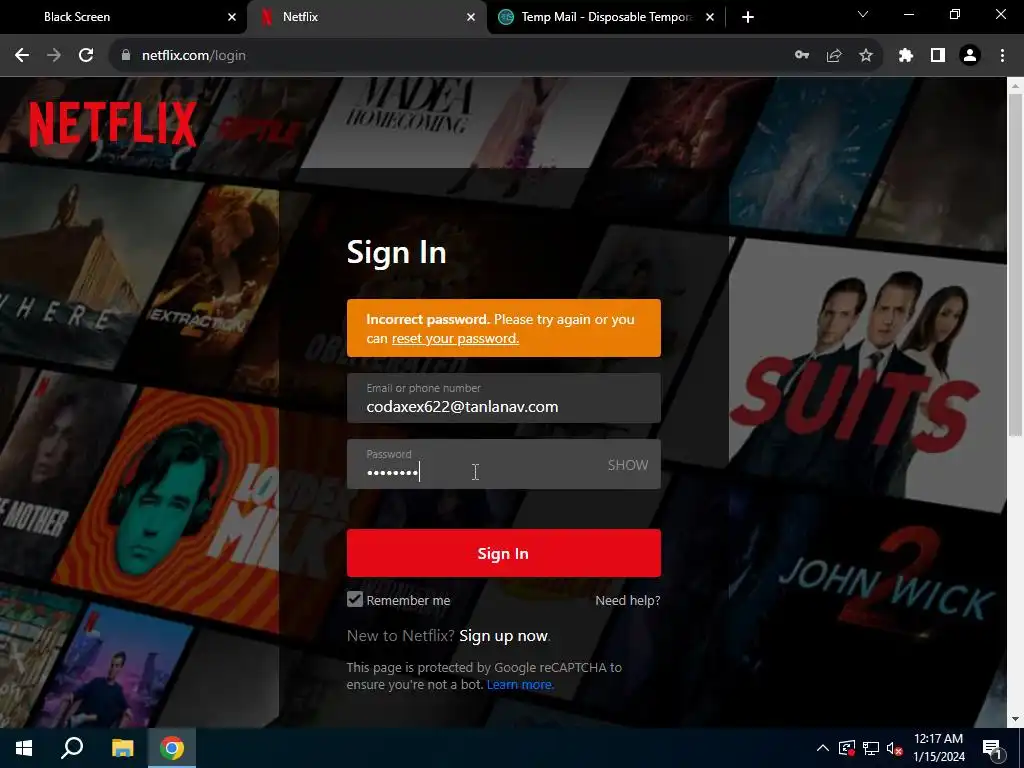
Task: Click the network tray icon
Action: pyautogui.click(x=871, y=748)
